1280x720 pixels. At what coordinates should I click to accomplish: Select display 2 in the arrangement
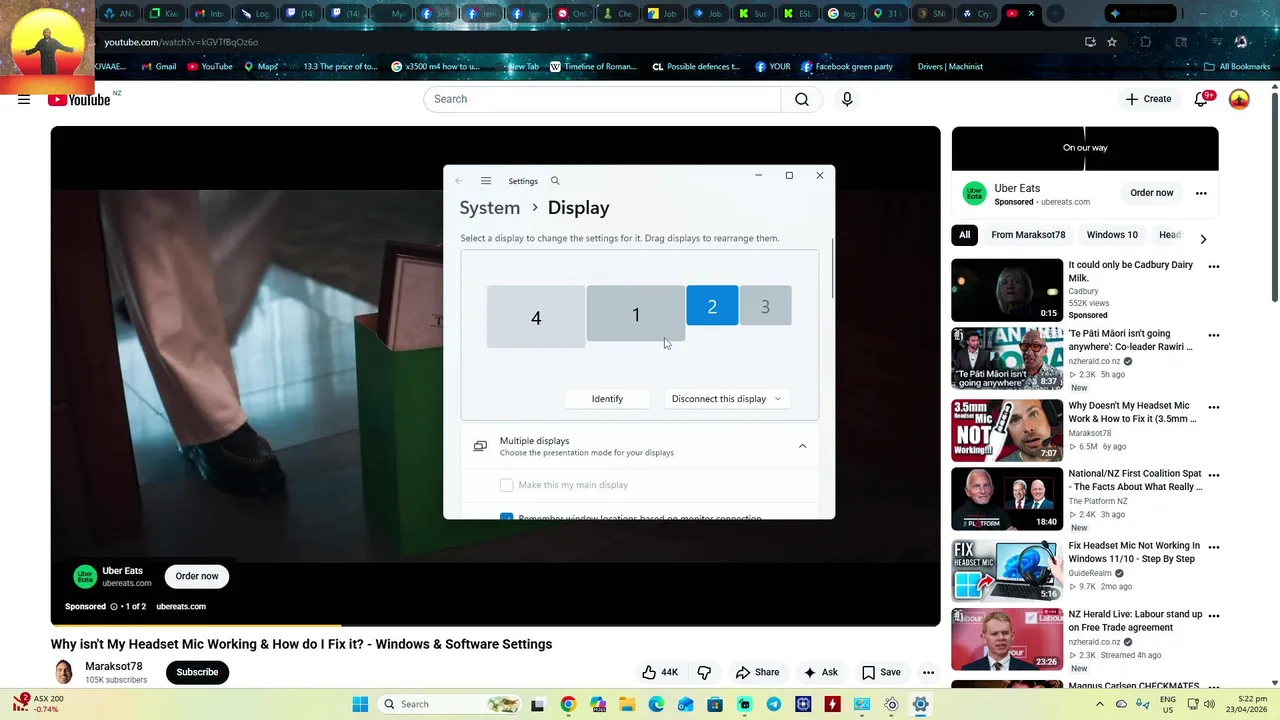712,306
